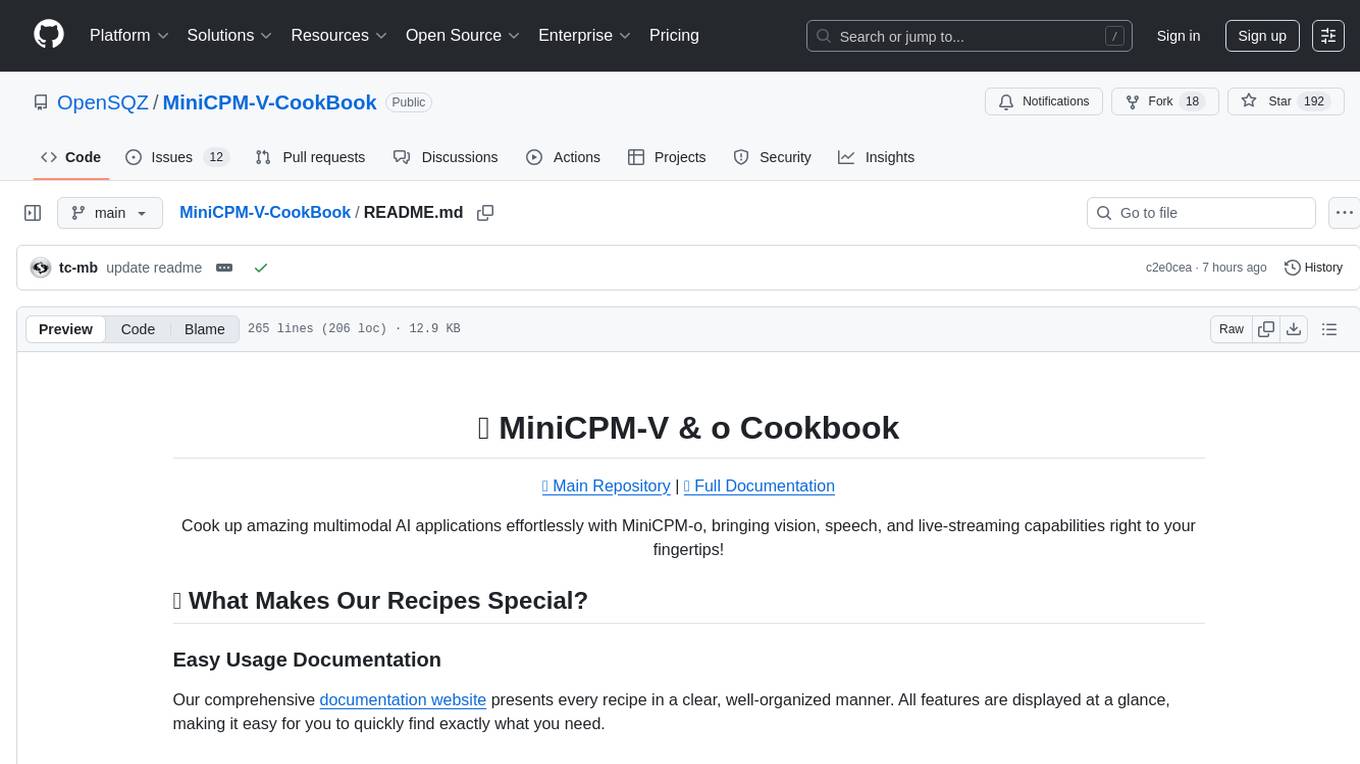Image resolution: width=1360 pixels, height=764 pixels.
Task: Follow the Main Repository link
Action: coord(606,486)
